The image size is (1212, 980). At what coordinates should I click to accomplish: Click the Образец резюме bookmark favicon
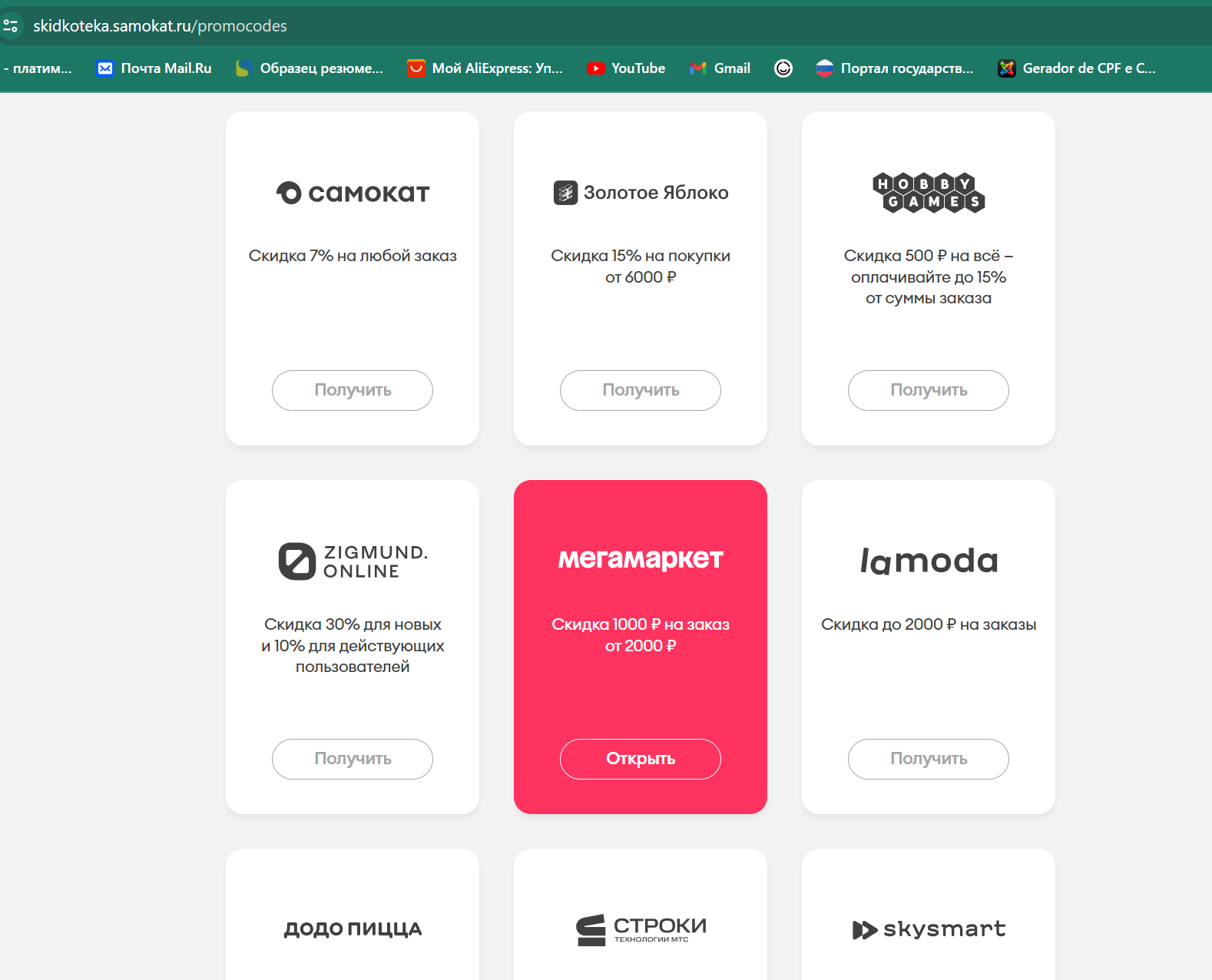pyautogui.click(x=243, y=68)
